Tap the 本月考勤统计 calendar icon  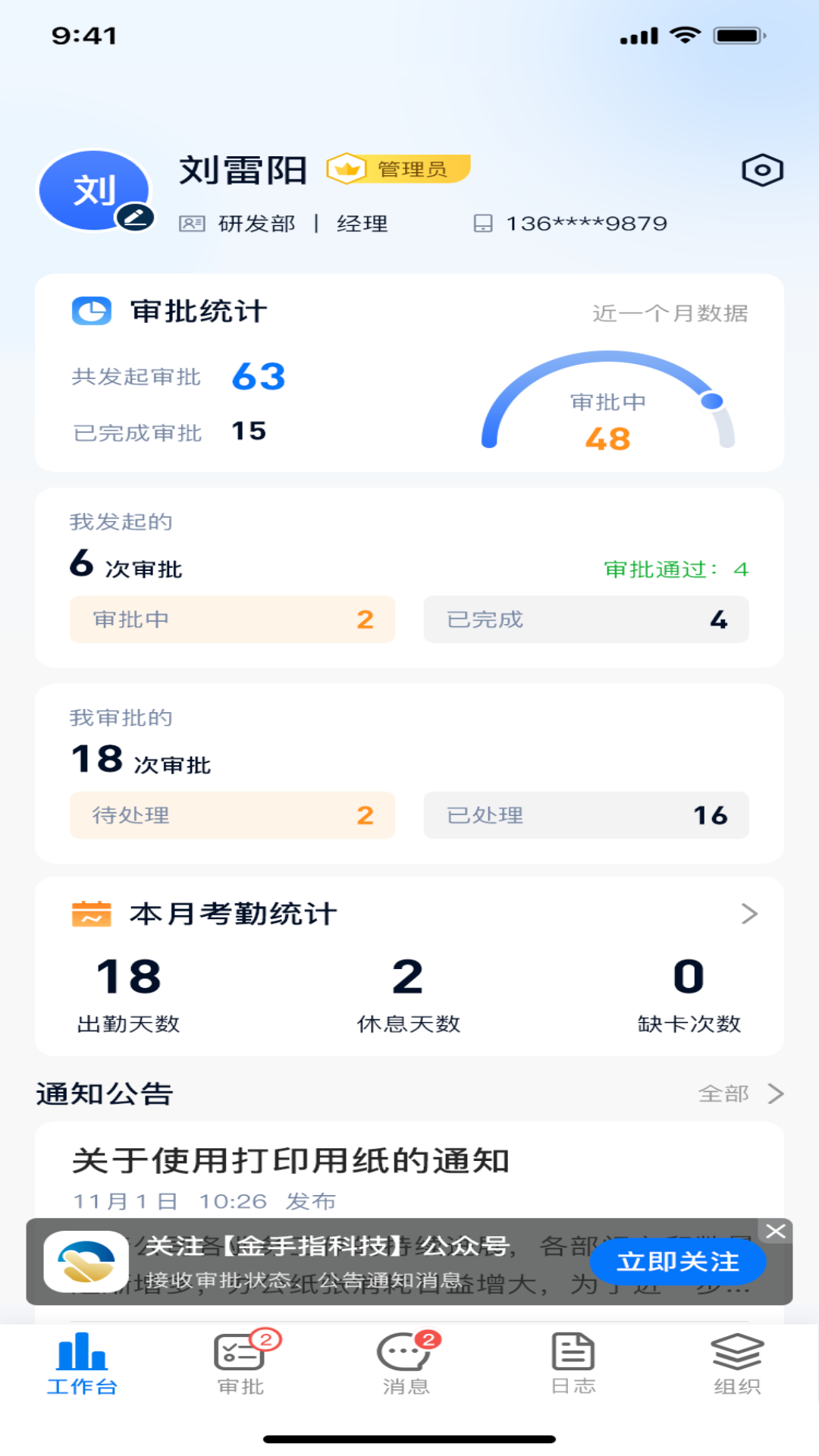pos(91,914)
